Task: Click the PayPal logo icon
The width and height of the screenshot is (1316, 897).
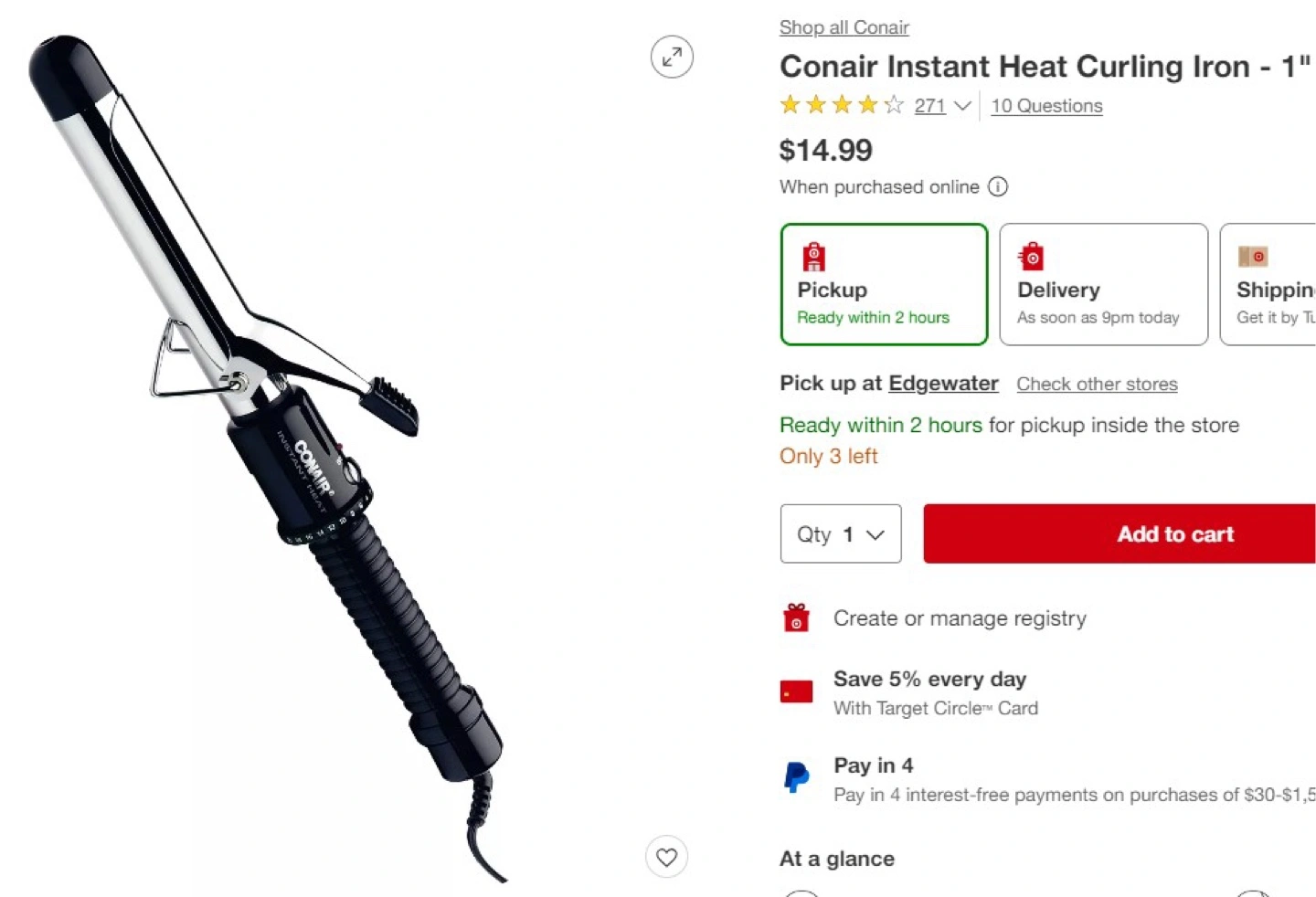Action: [x=796, y=777]
